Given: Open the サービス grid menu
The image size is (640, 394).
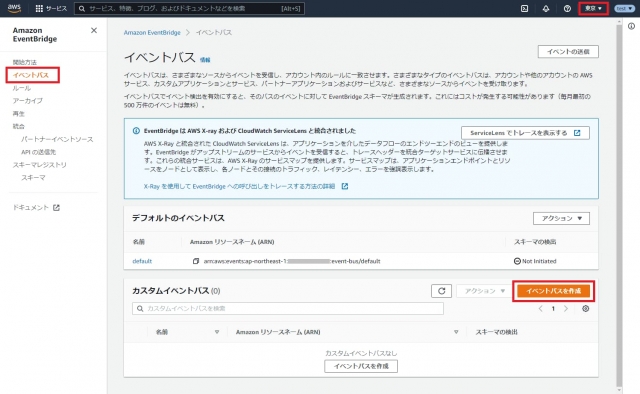Looking at the screenshot, I should (x=51, y=8).
